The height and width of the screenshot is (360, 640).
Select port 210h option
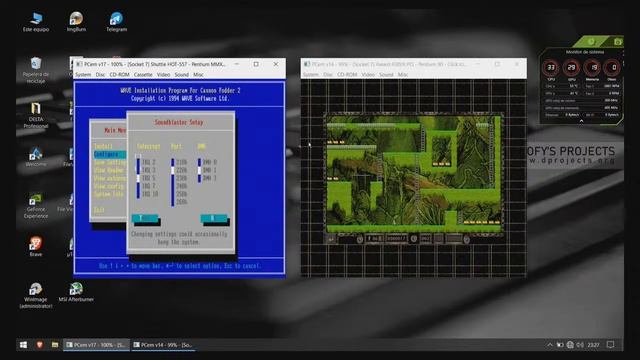(x=182, y=162)
